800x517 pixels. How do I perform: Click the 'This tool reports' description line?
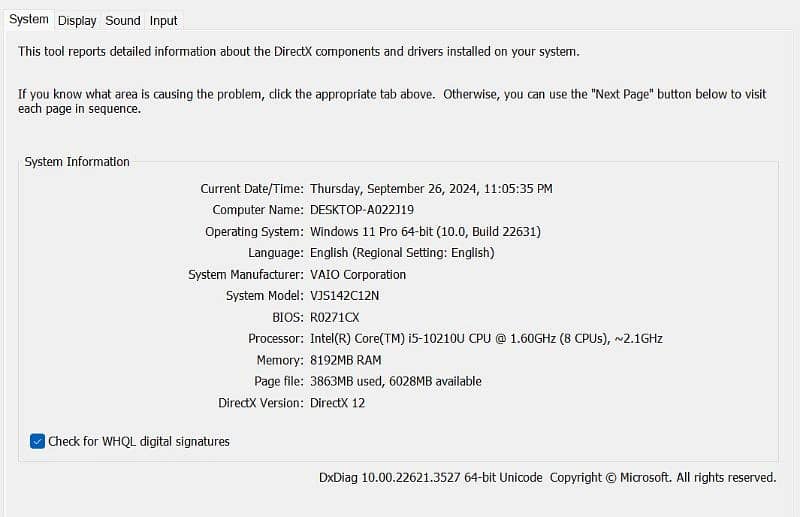click(298, 51)
